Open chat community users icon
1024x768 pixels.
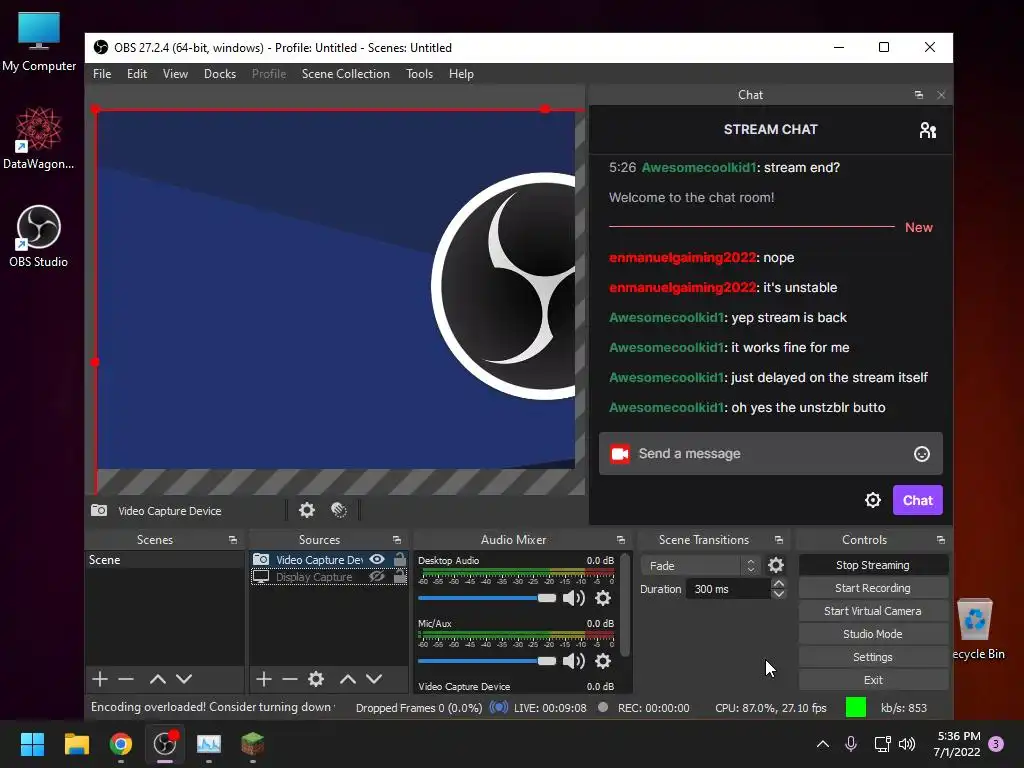tap(927, 130)
